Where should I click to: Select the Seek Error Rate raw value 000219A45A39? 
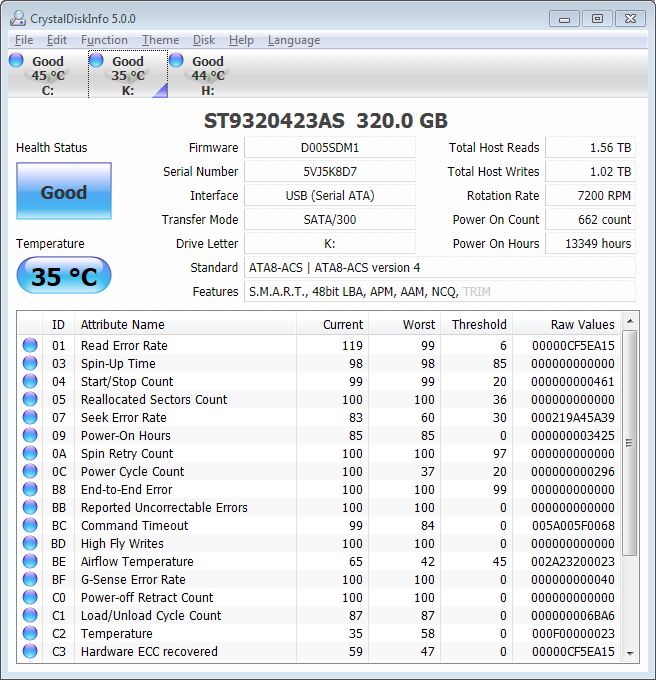tap(573, 418)
